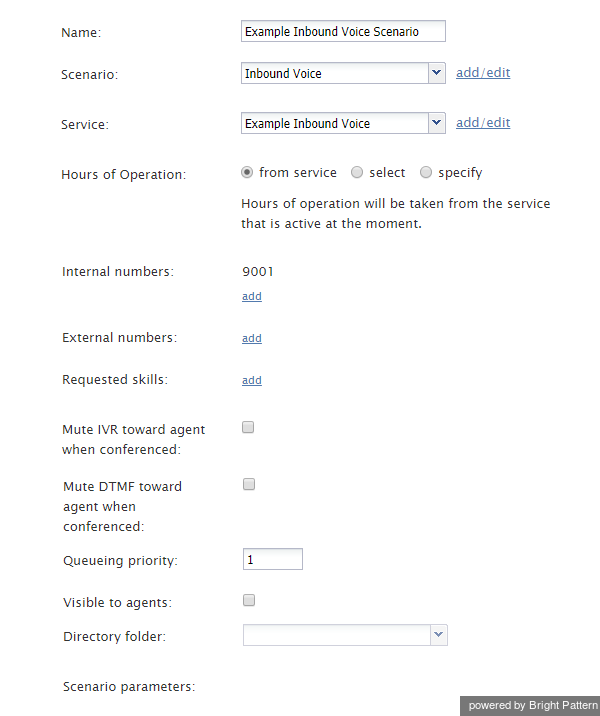Add a new internal number

(x=252, y=297)
